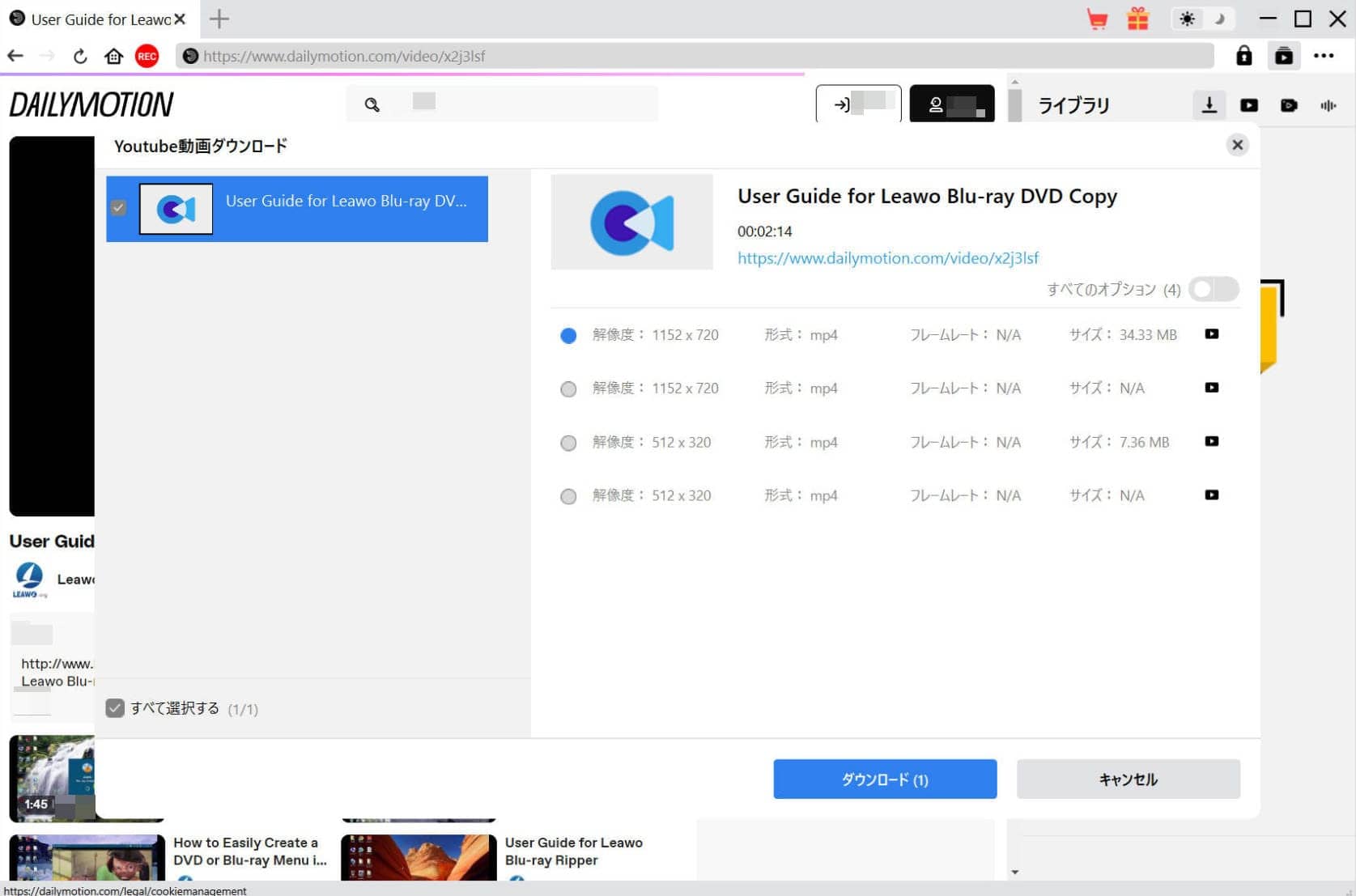This screenshot has width=1356, height=896.
Task: Click the Dailymotion search magnifier icon
Action: [x=372, y=104]
